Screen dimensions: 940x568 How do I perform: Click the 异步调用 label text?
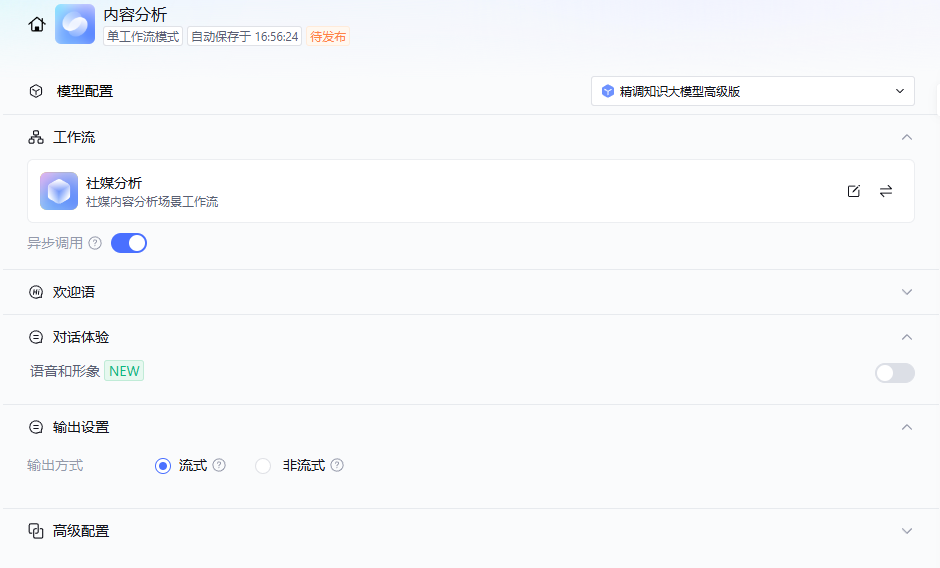[55, 243]
